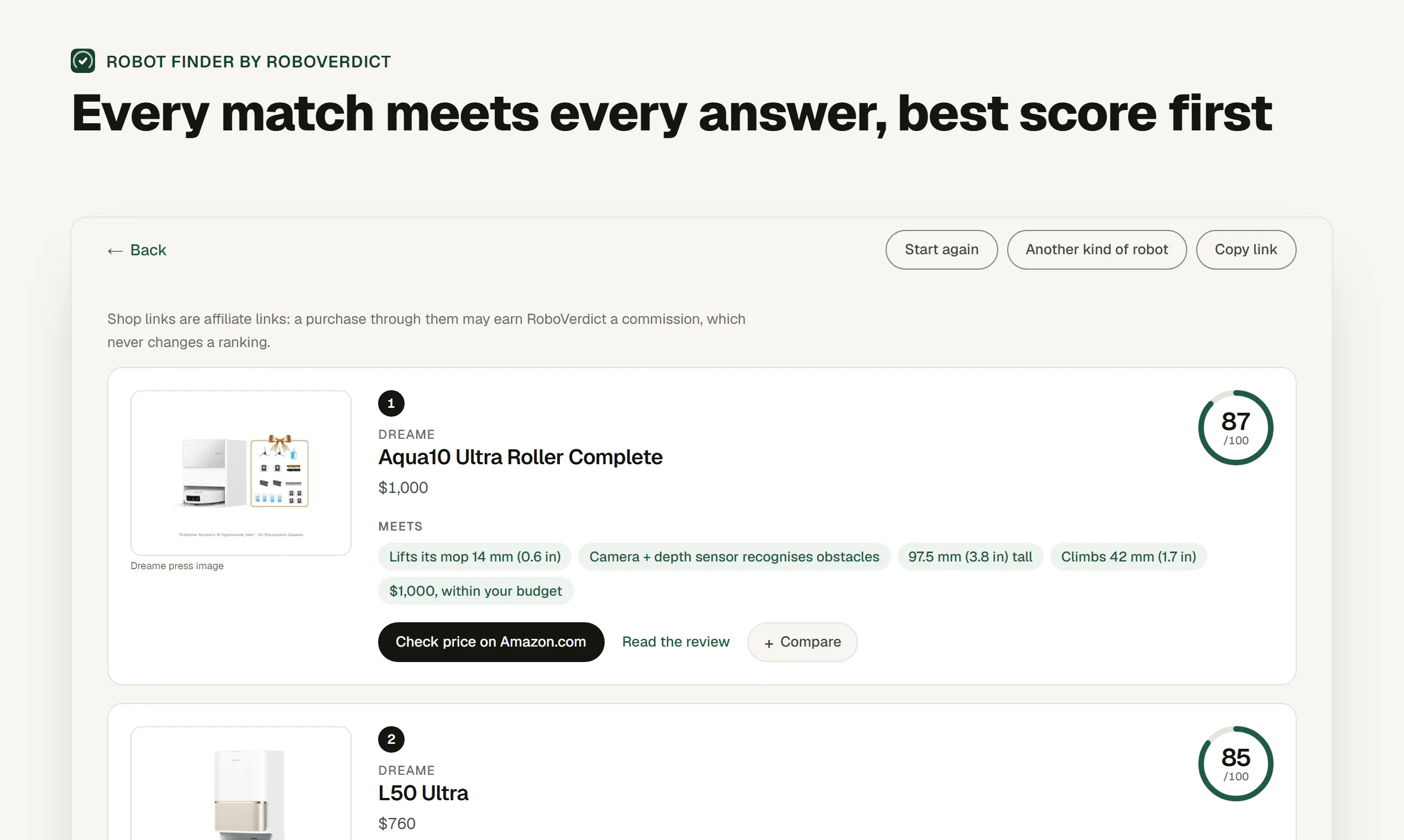The height and width of the screenshot is (840, 1404).
Task: Click the ROBOT FINDER BY ROBOVERDICT heading text
Action: [248, 62]
